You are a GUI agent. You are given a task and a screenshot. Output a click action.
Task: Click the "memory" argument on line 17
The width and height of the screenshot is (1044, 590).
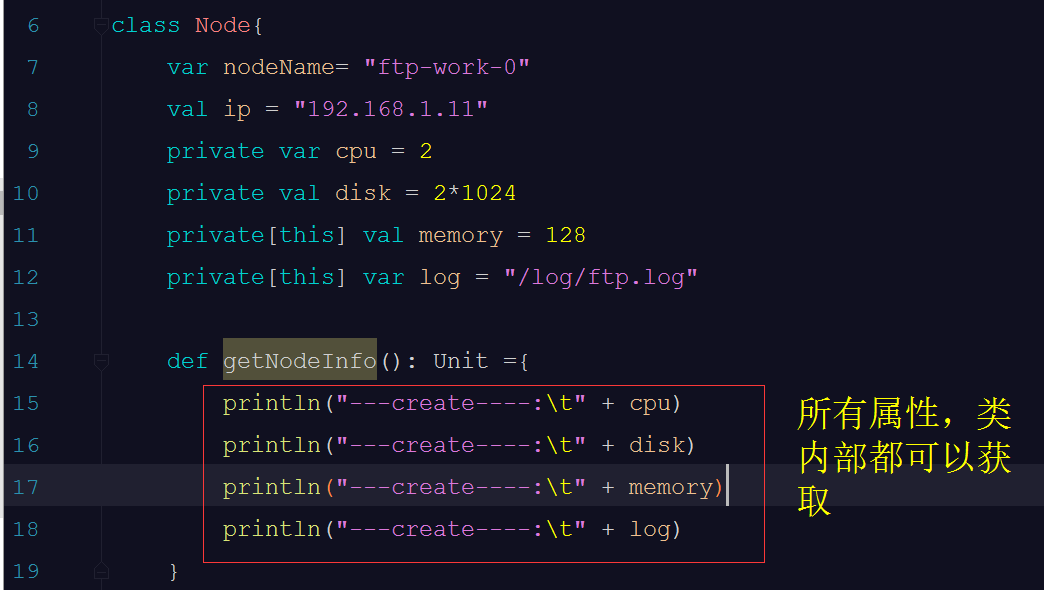[x=670, y=489]
